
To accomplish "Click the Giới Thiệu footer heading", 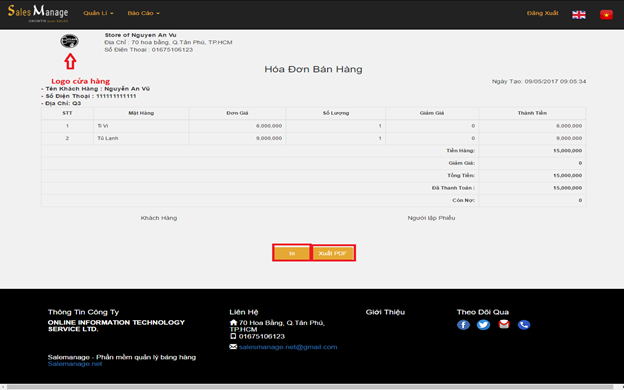I will (x=385, y=312).
